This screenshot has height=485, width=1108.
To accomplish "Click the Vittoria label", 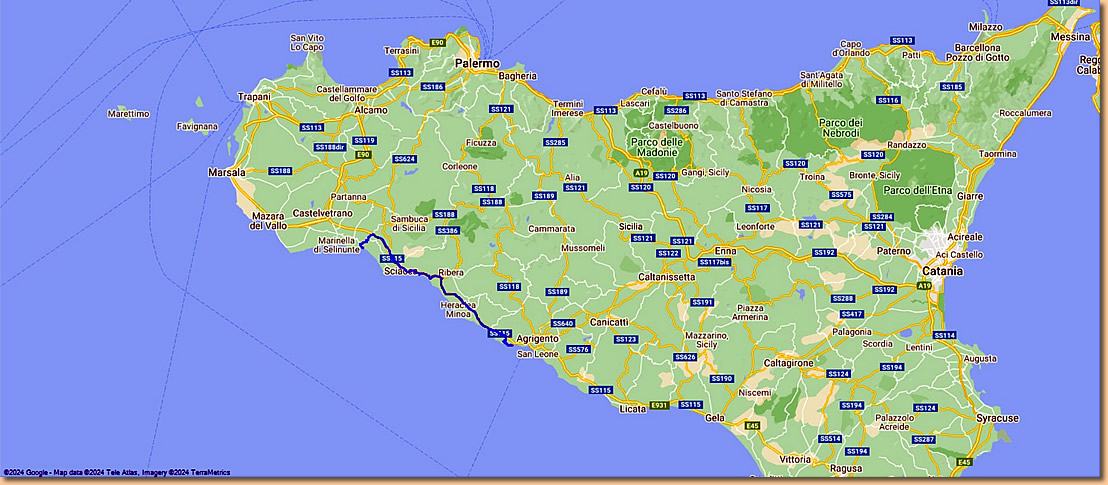I will (x=796, y=459).
